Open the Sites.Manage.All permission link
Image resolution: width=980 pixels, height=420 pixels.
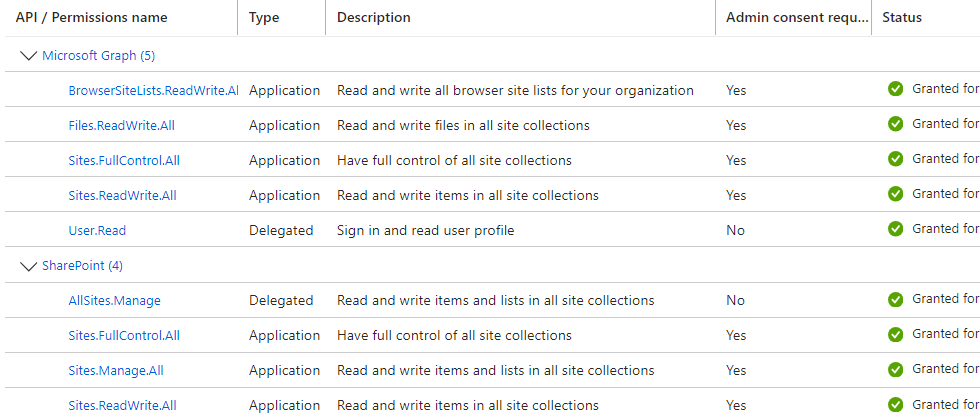pyautogui.click(x=116, y=370)
